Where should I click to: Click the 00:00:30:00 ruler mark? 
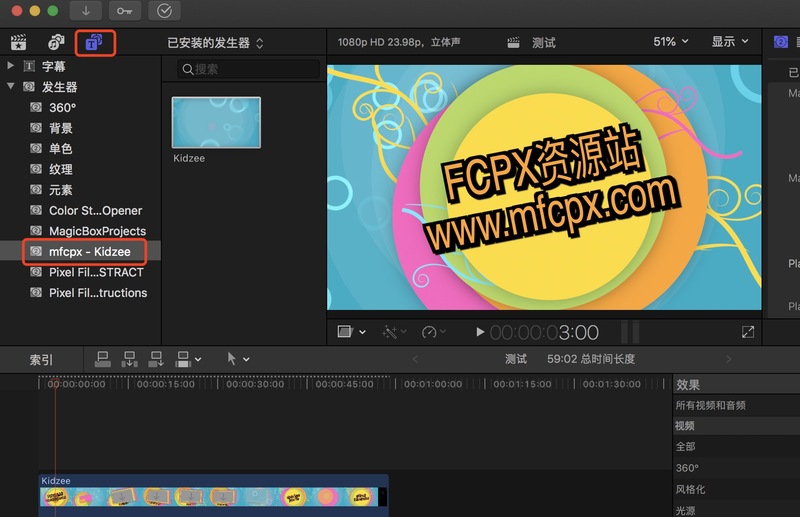(255, 384)
